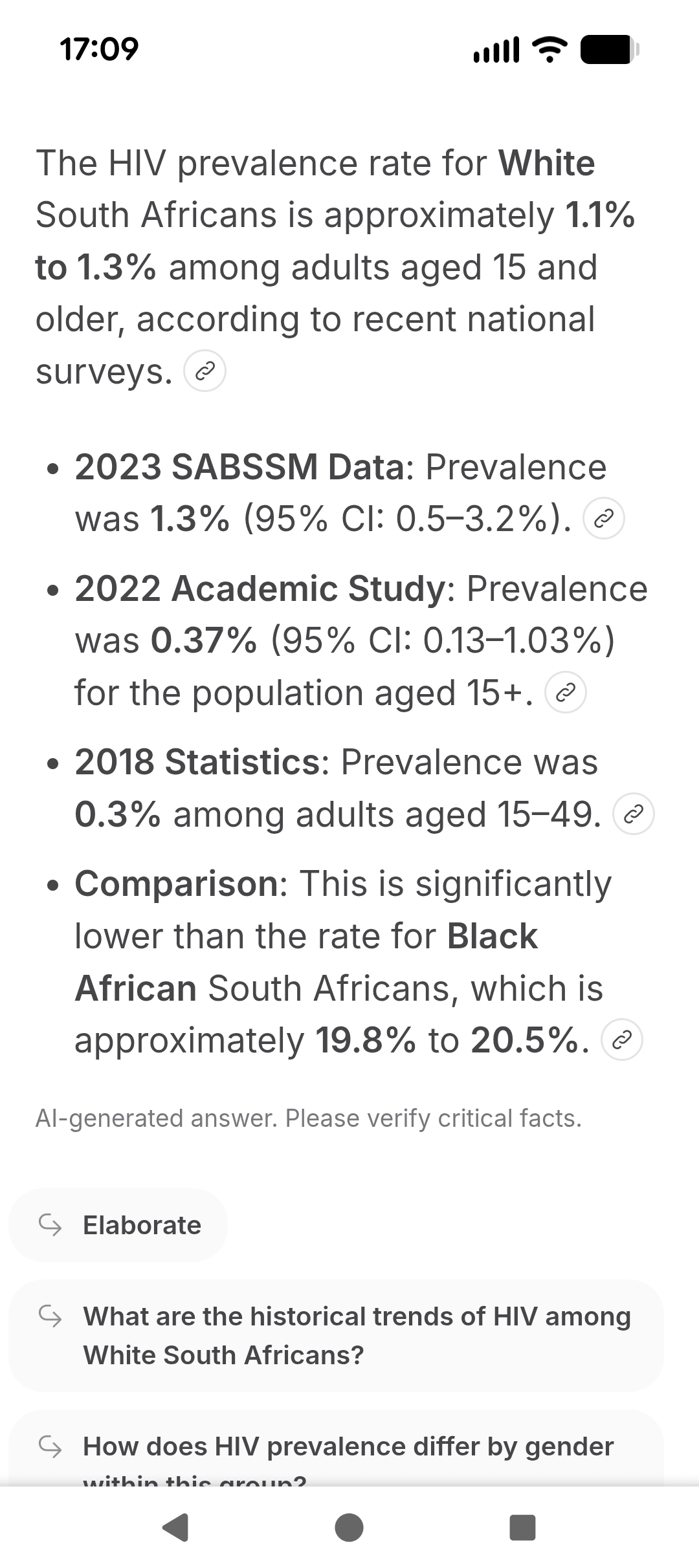
Task: Tap the bold '2023 SABSSM Data' heading
Action: (x=239, y=466)
